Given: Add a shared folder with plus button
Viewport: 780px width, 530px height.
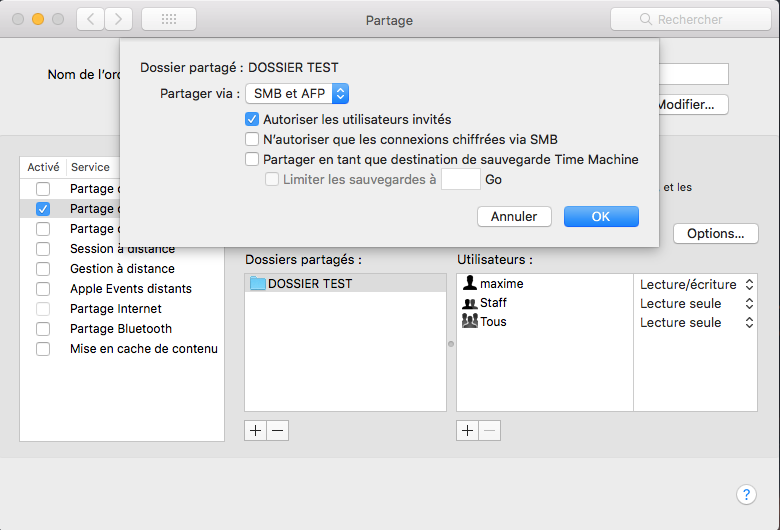Looking at the screenshot, I should [x=256, y=430].
